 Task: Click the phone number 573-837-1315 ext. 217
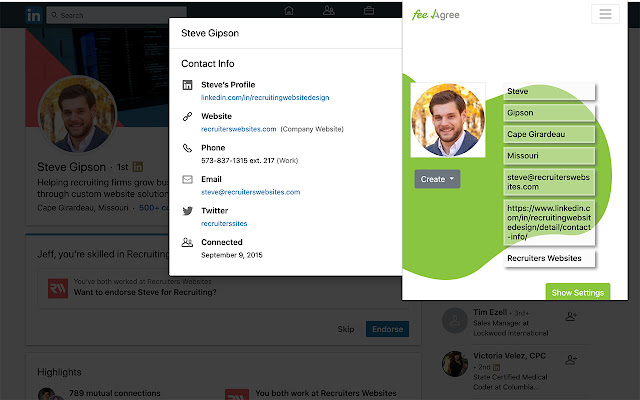point(238,160)
